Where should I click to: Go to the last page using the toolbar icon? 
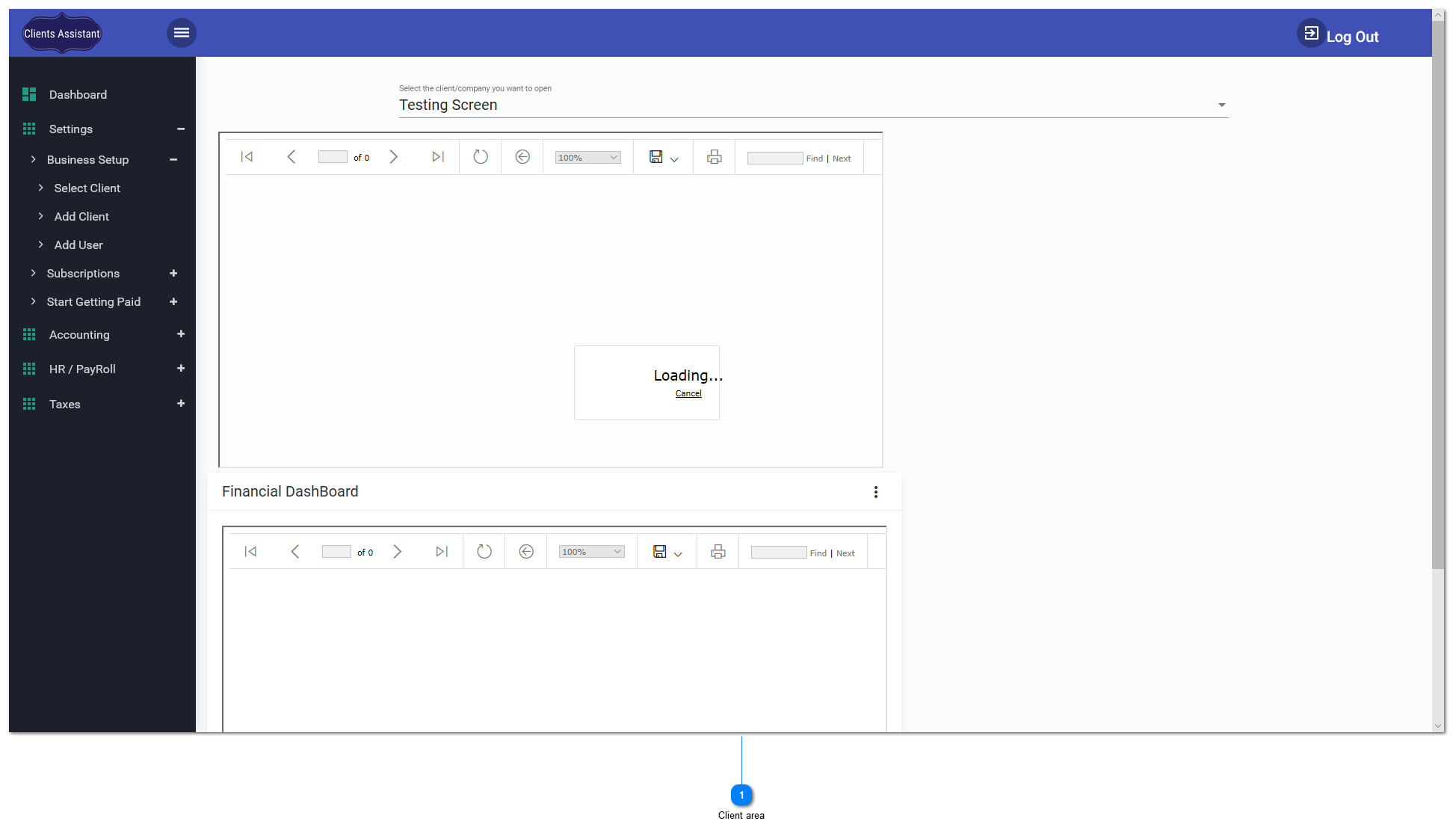click(438, 157)
